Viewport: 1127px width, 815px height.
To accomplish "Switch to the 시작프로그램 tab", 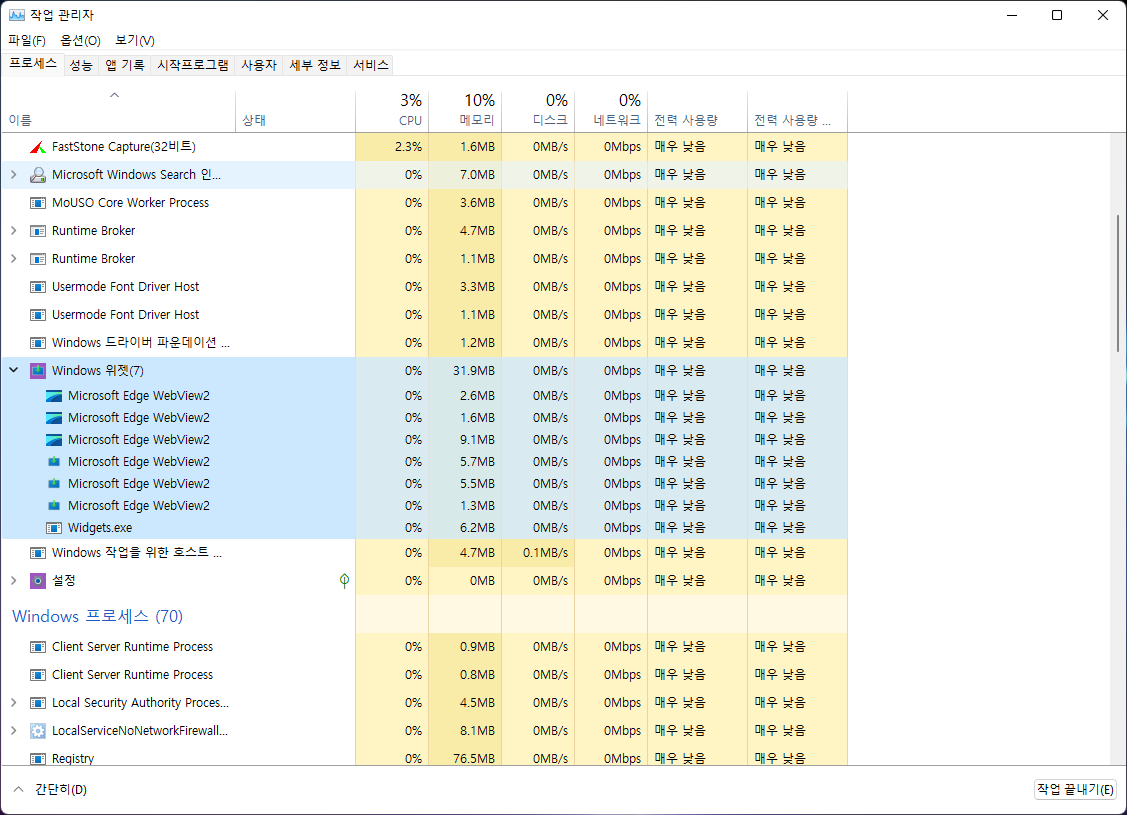I will pyautogui.click(x=193, y=65).
